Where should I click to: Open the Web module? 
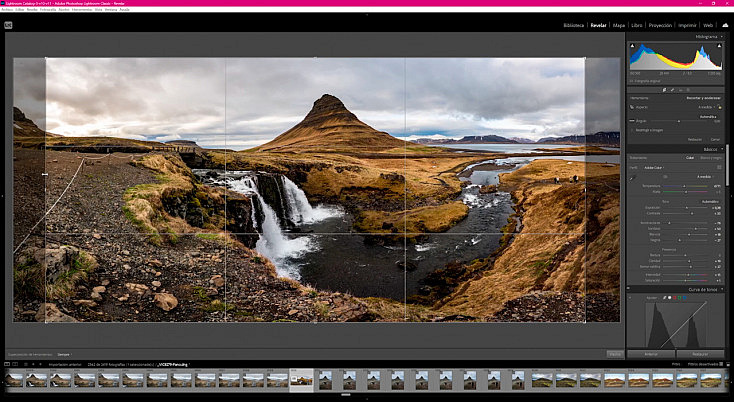click(x=708, y=25)
